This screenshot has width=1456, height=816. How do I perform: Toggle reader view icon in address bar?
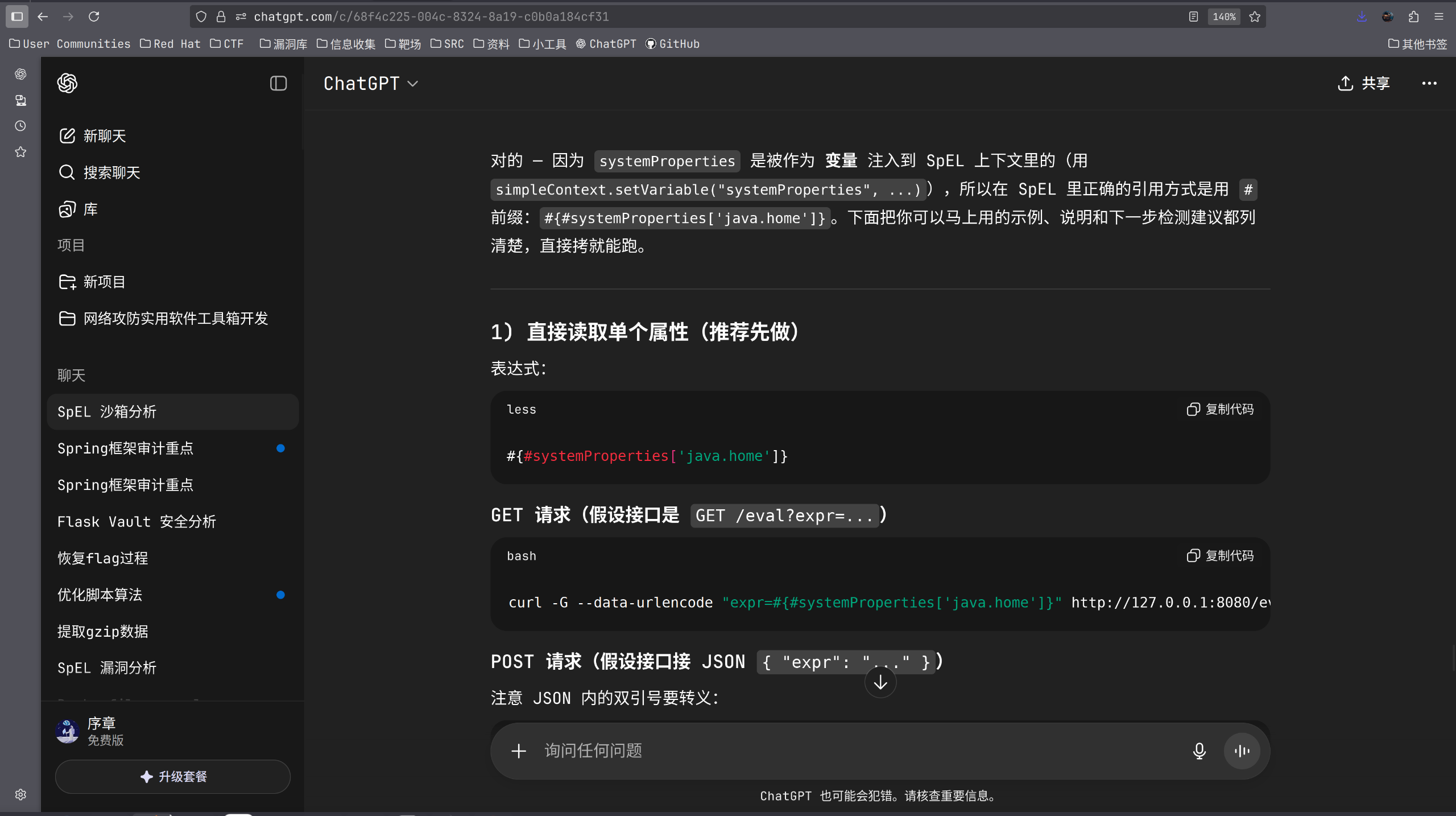(x=1193, y=17)
